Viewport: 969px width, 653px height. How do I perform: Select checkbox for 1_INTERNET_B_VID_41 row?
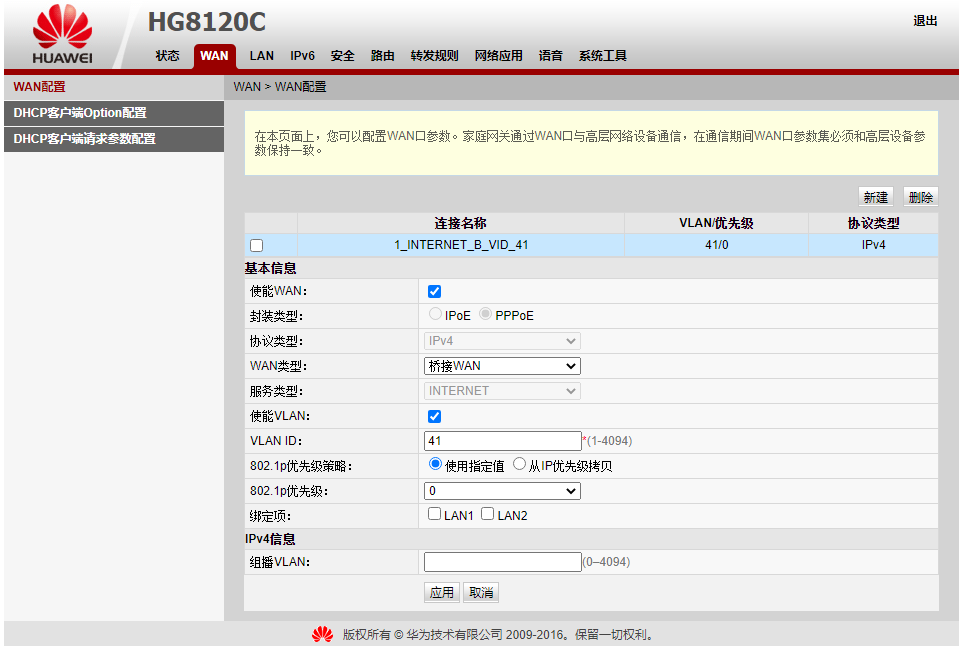[x=256, y=245]
